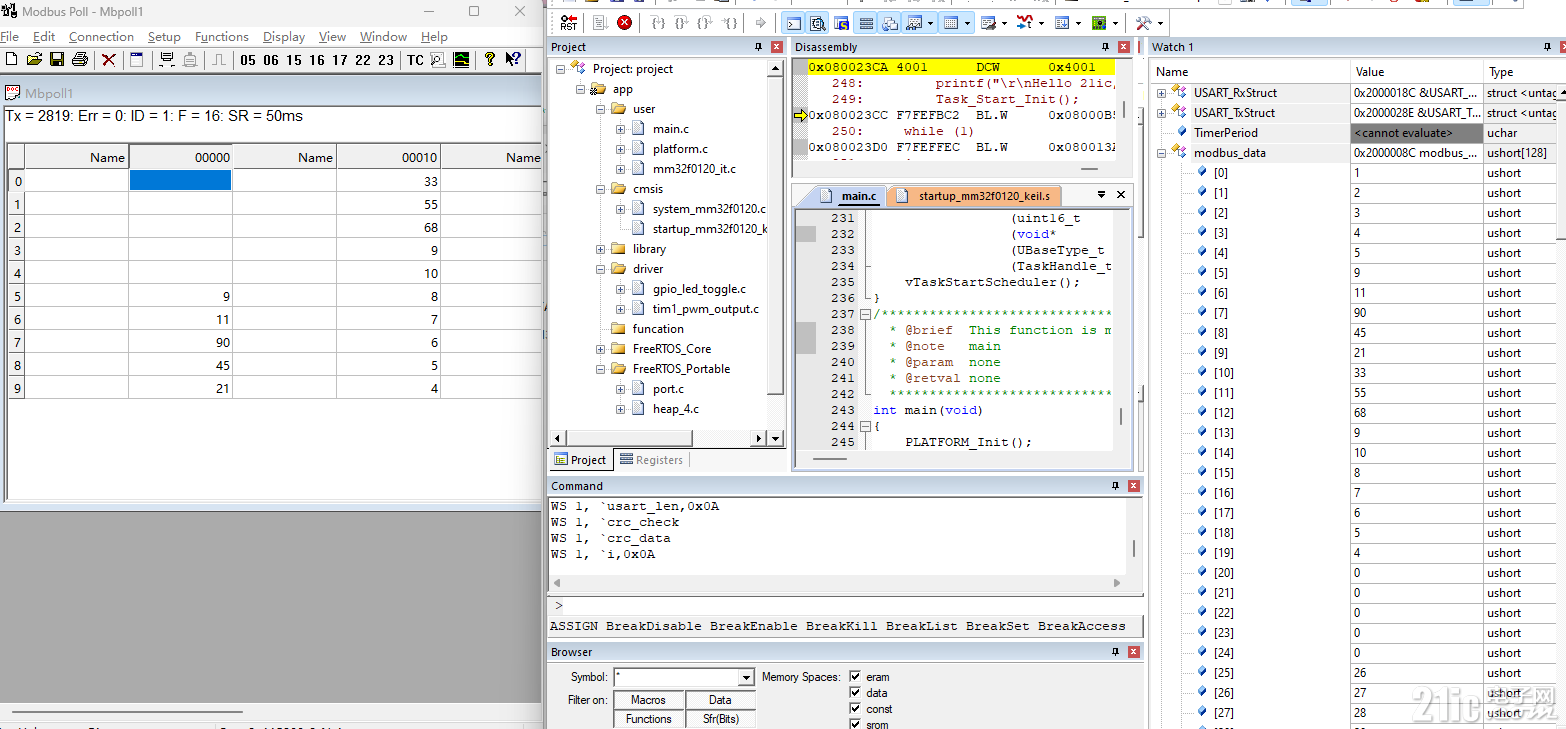
Task: Open File menu in Modbus Poll
Action: 9,36
